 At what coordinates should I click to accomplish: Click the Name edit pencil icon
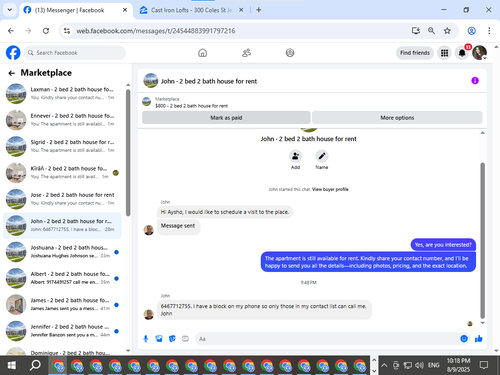click(x=322, y=156)
